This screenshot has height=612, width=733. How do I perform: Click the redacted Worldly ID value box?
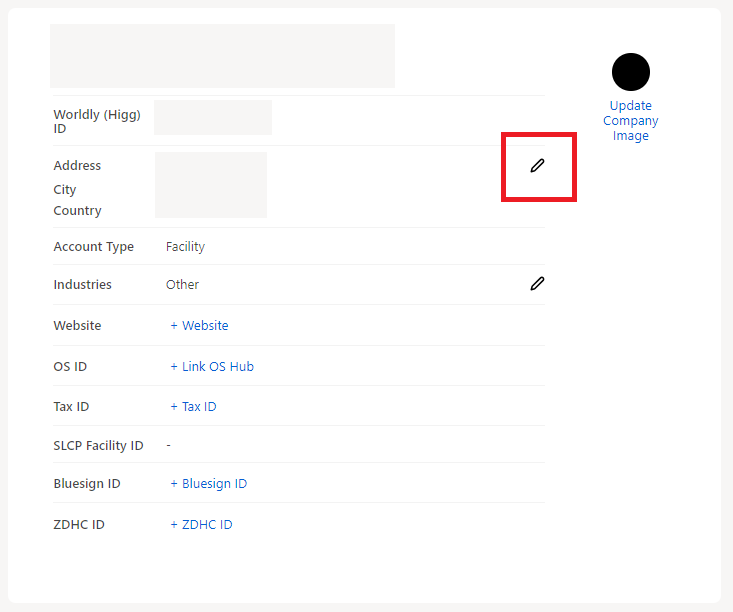click(x=213, y=117)
